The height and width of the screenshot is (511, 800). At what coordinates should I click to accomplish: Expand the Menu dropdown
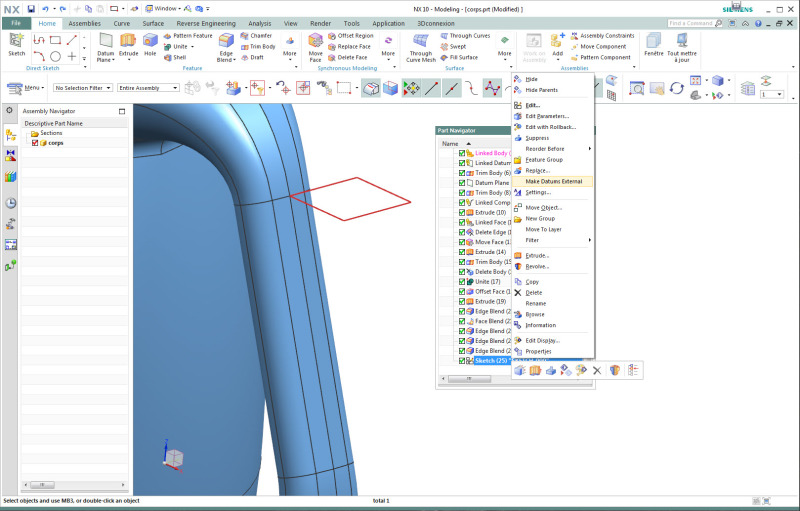26,88
